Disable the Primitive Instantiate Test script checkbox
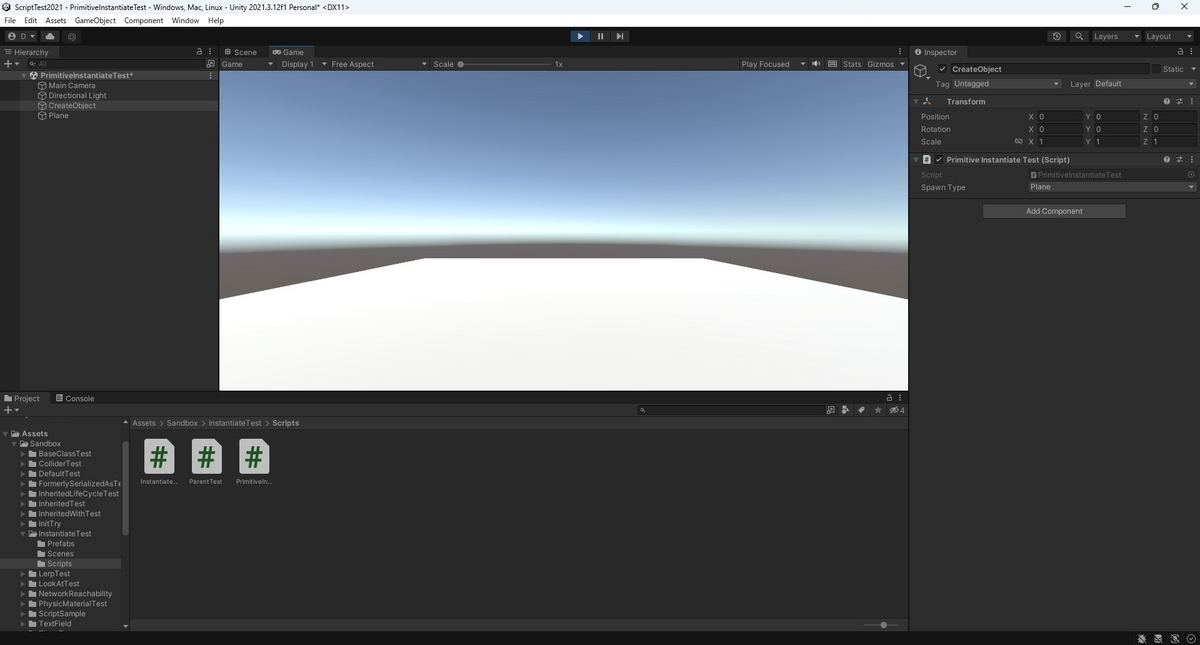Image resolution: width=1200 pixels, height=645 pixels. 938,159
